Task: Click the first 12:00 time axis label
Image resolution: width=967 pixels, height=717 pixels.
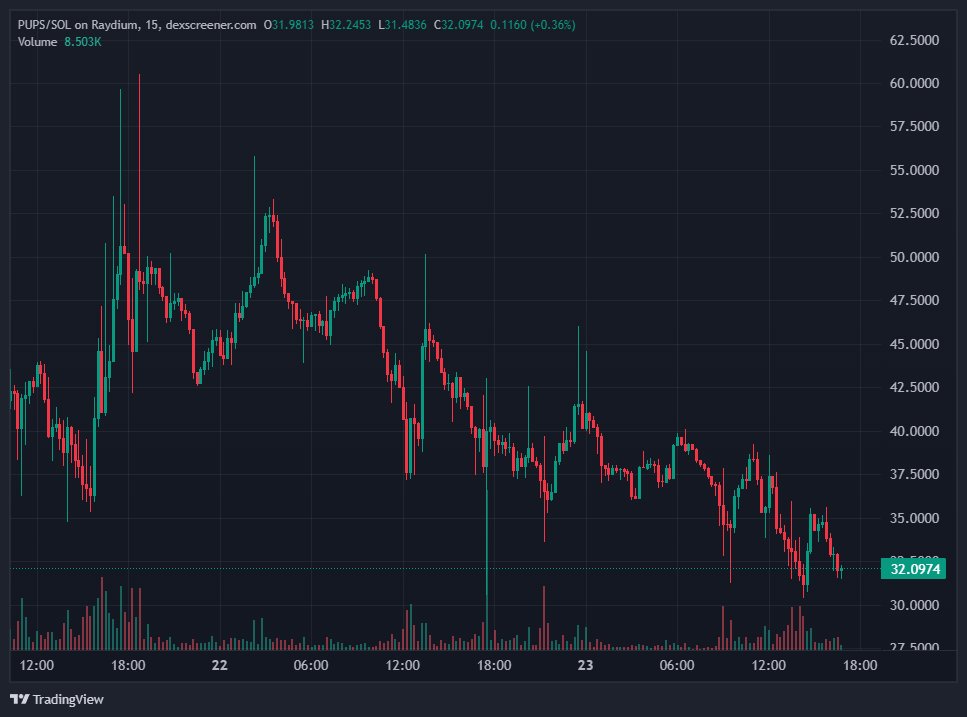Action: (36, 665)
